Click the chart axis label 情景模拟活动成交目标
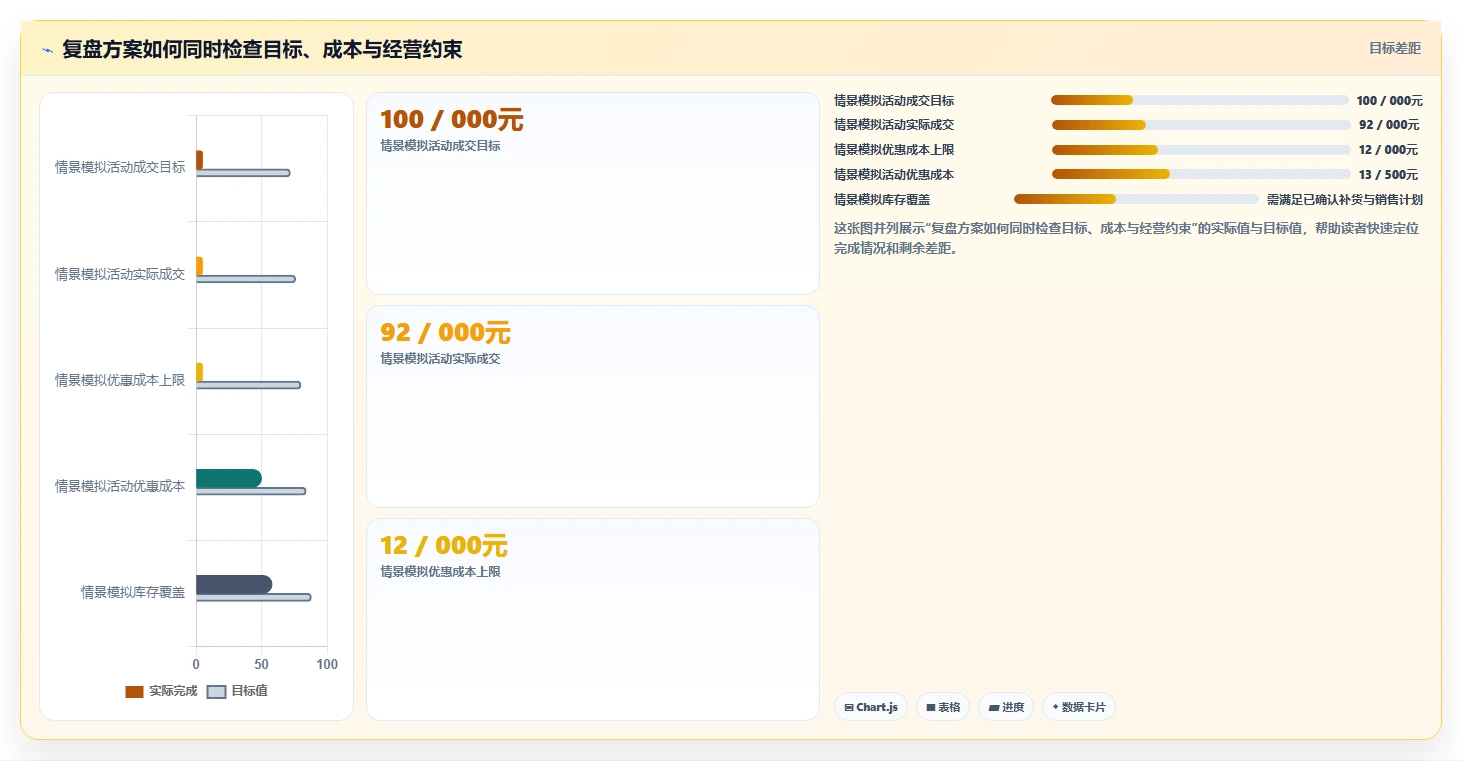The image size is (1462, 761). pos(120,168)
